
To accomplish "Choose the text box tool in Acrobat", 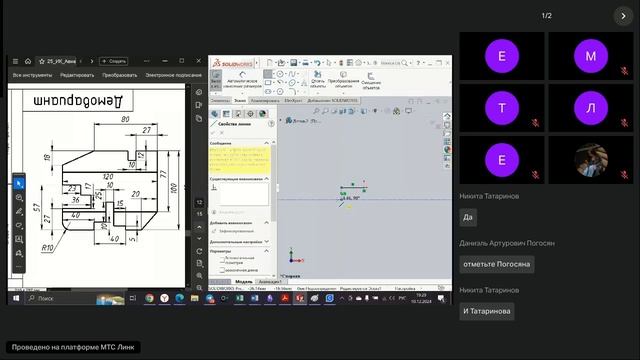I will [x=19, y=239].
